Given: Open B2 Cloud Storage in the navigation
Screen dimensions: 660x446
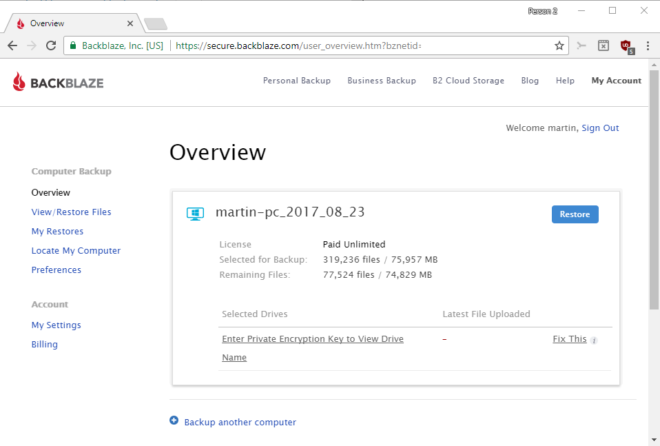Looking at the screenshot, I should point(468,80).
